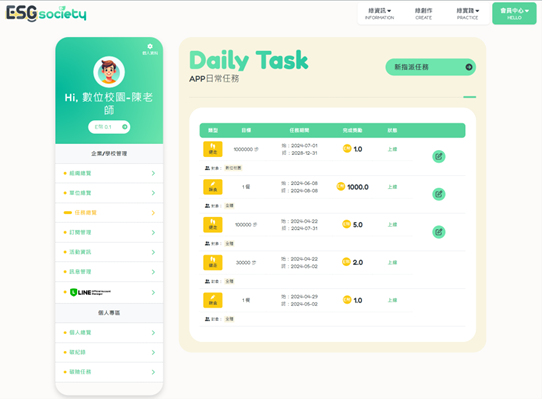This screenshot has height=399, width=542.
Task: Edit the 100000 步 task
Action: coord(439,232)
